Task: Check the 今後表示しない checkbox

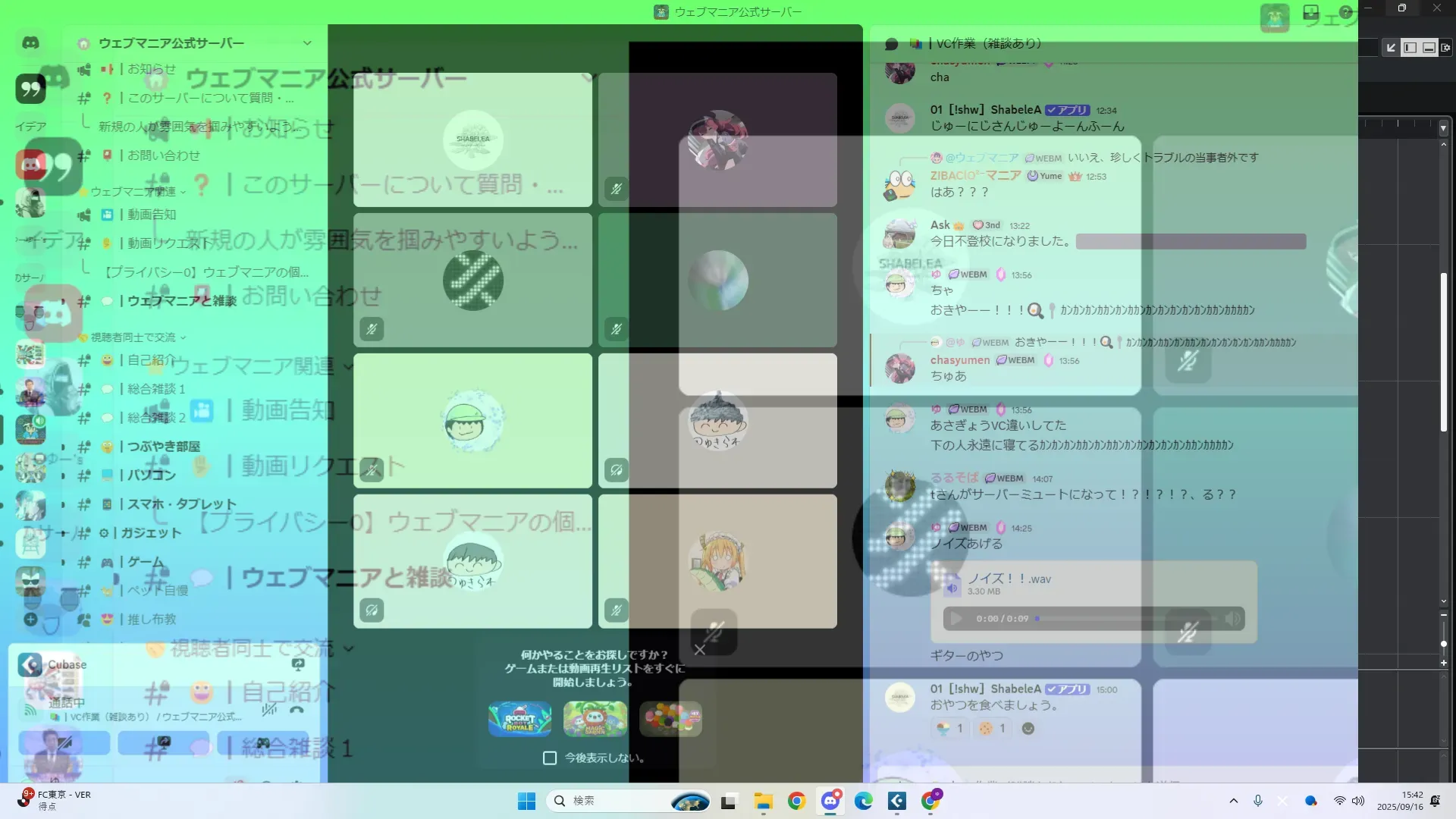Action: click(550, 758)
